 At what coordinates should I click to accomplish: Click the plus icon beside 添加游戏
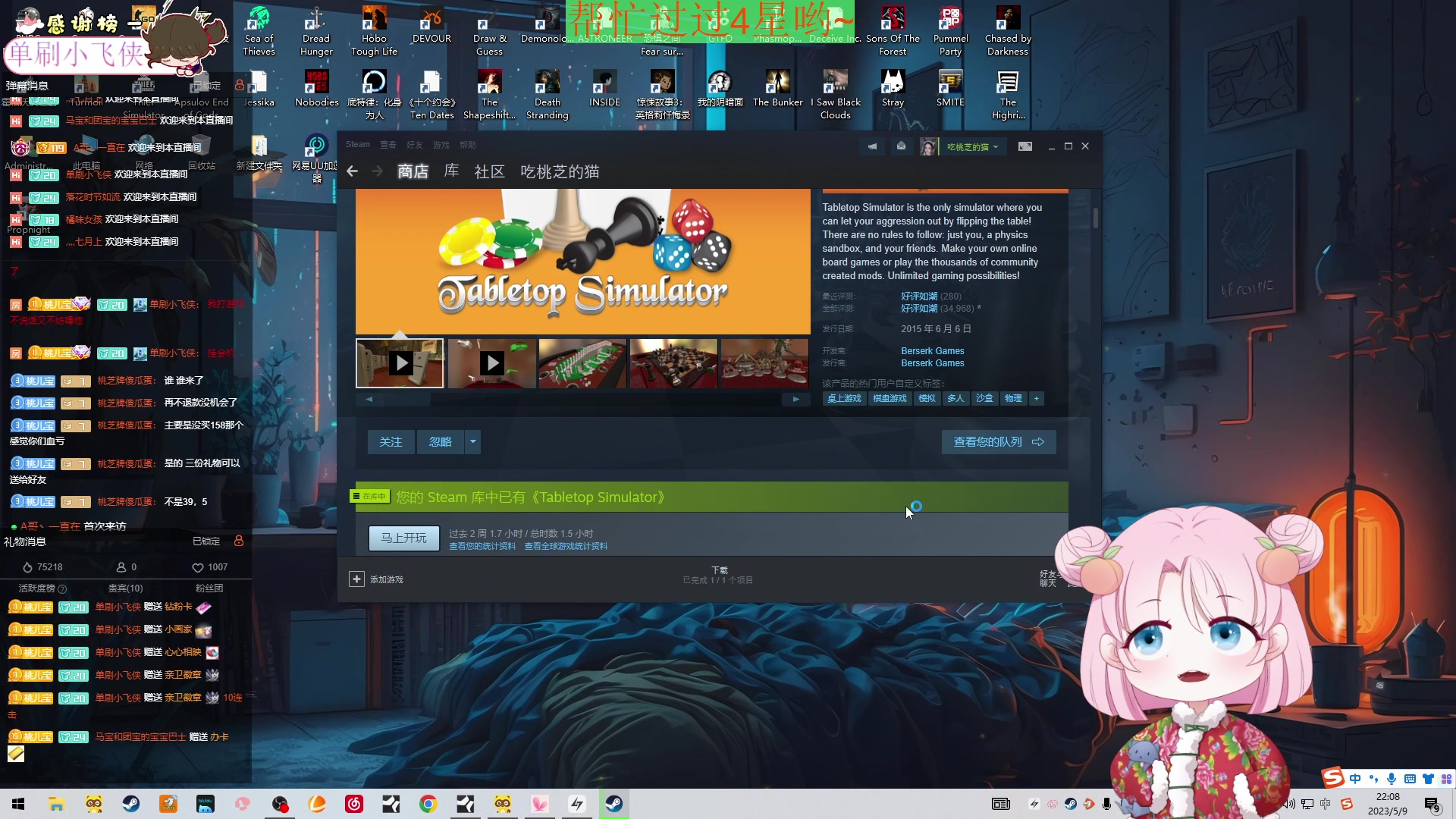click(356, 579)
